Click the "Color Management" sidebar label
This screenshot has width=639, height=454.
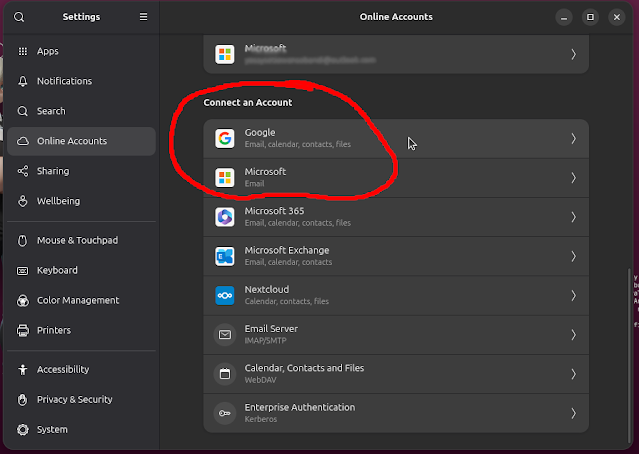point(78,300)
